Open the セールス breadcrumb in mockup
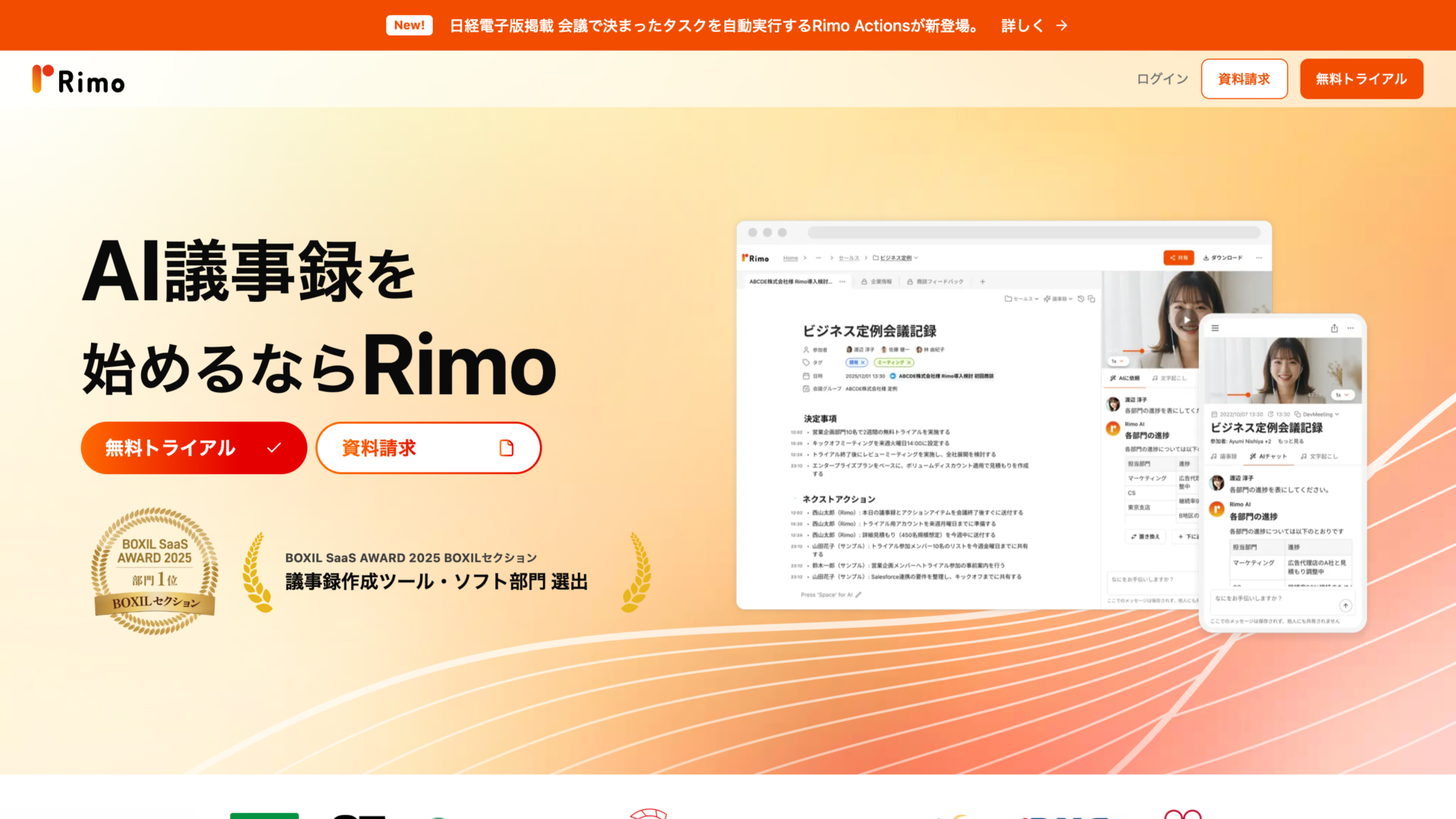The image size is (1456, 819). (849, 258)
